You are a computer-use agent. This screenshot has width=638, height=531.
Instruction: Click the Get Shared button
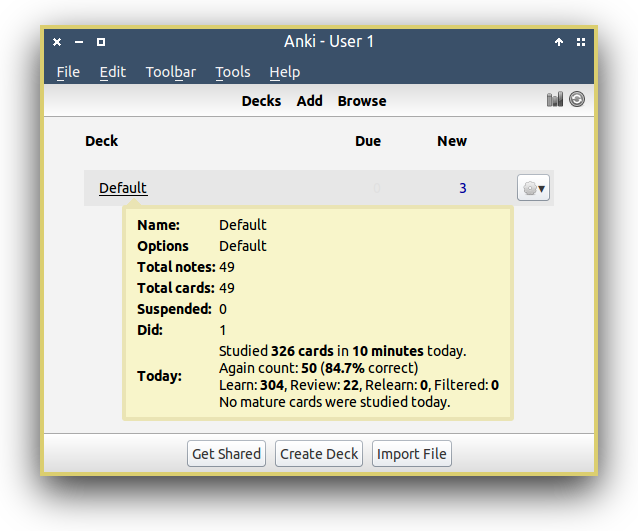coord(226,454)
